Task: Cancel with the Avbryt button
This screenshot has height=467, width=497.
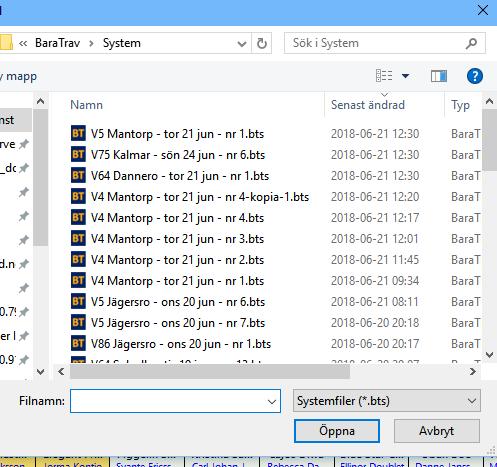Action: 437,431
